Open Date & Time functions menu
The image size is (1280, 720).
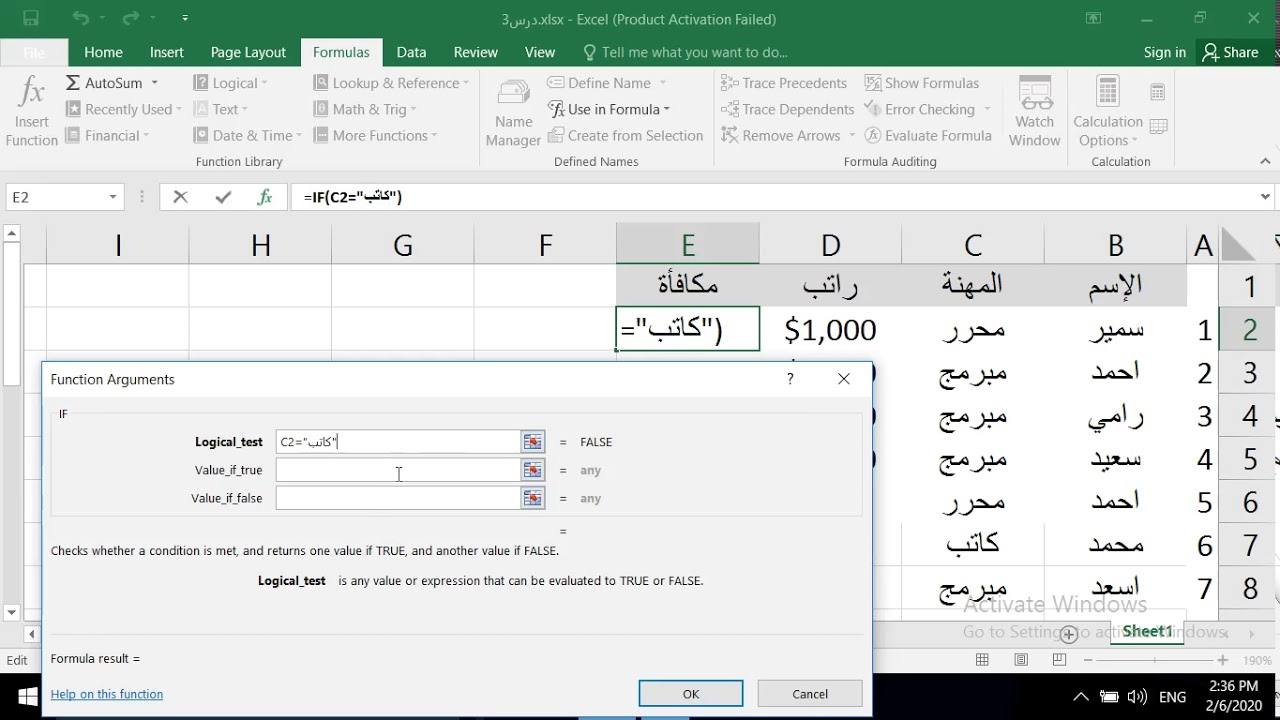(x=247, y=135)
